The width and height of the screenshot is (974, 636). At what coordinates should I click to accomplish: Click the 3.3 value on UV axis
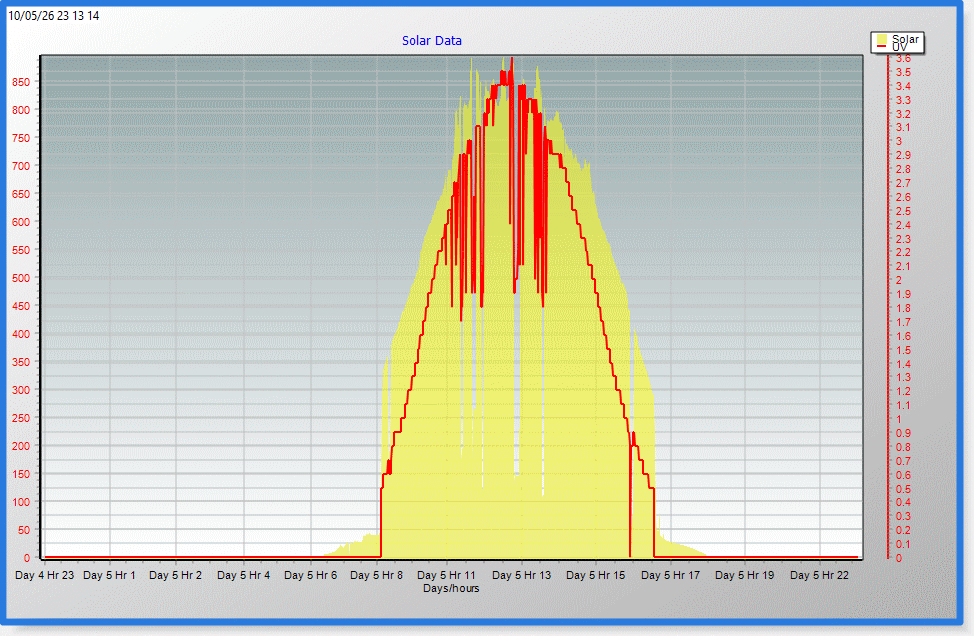tap(903, 101)
